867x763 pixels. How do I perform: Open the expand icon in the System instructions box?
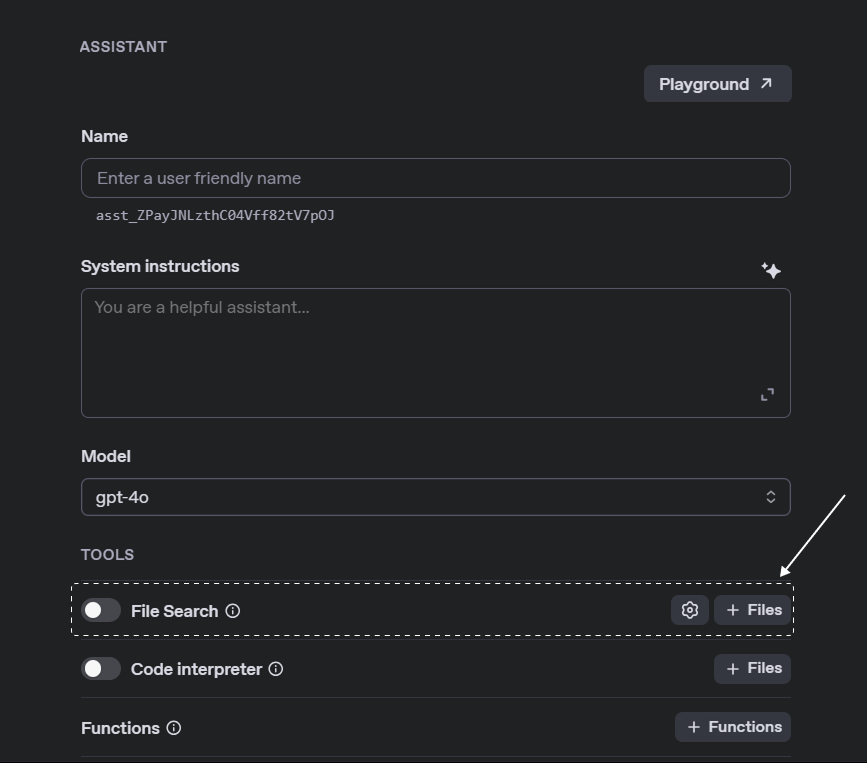click(x=768, y=394)
